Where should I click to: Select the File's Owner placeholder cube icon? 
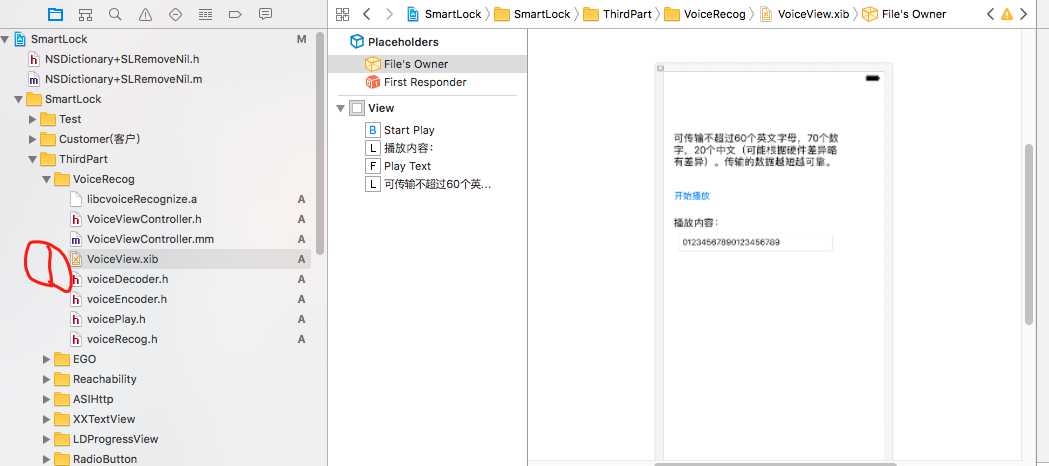[373, 64]
